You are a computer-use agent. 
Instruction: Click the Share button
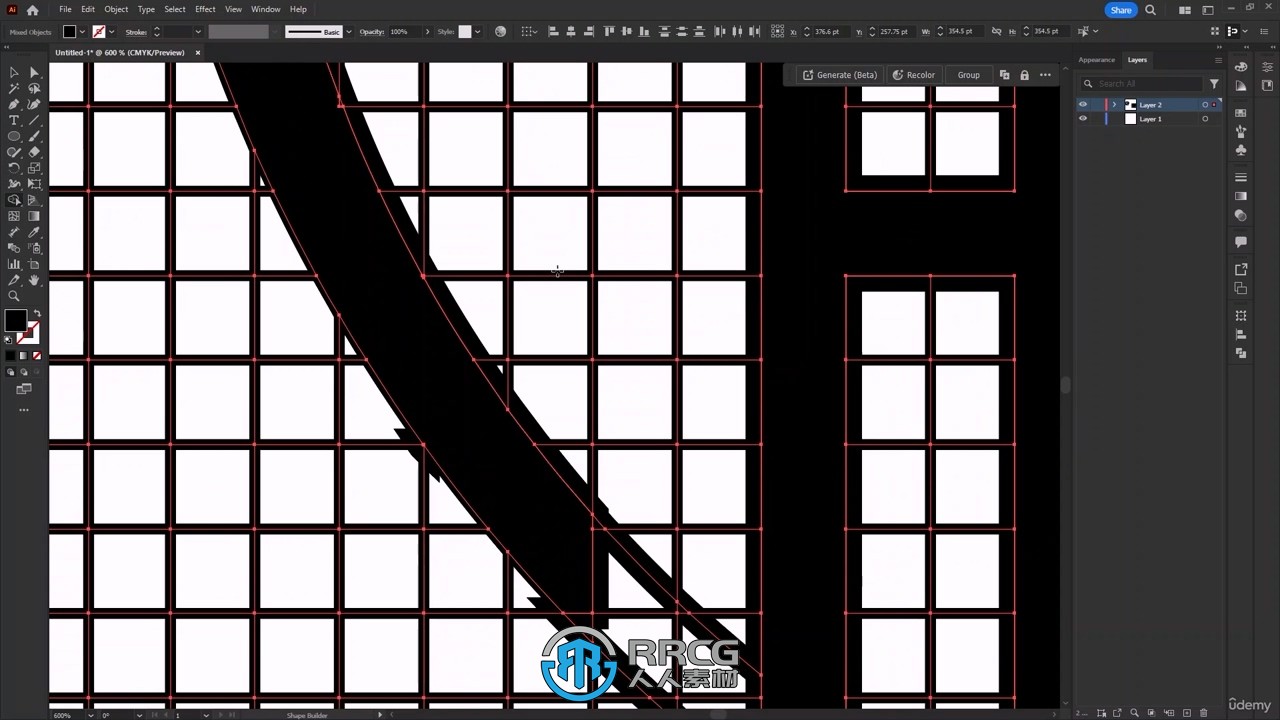click(1121, 10)
